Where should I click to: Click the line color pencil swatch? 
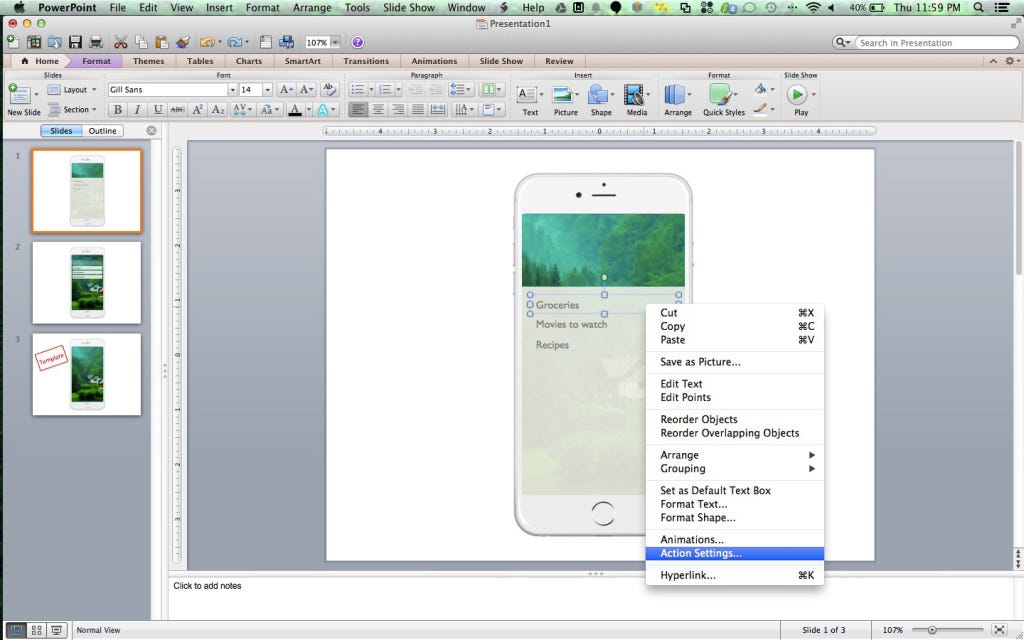[761, 110]
